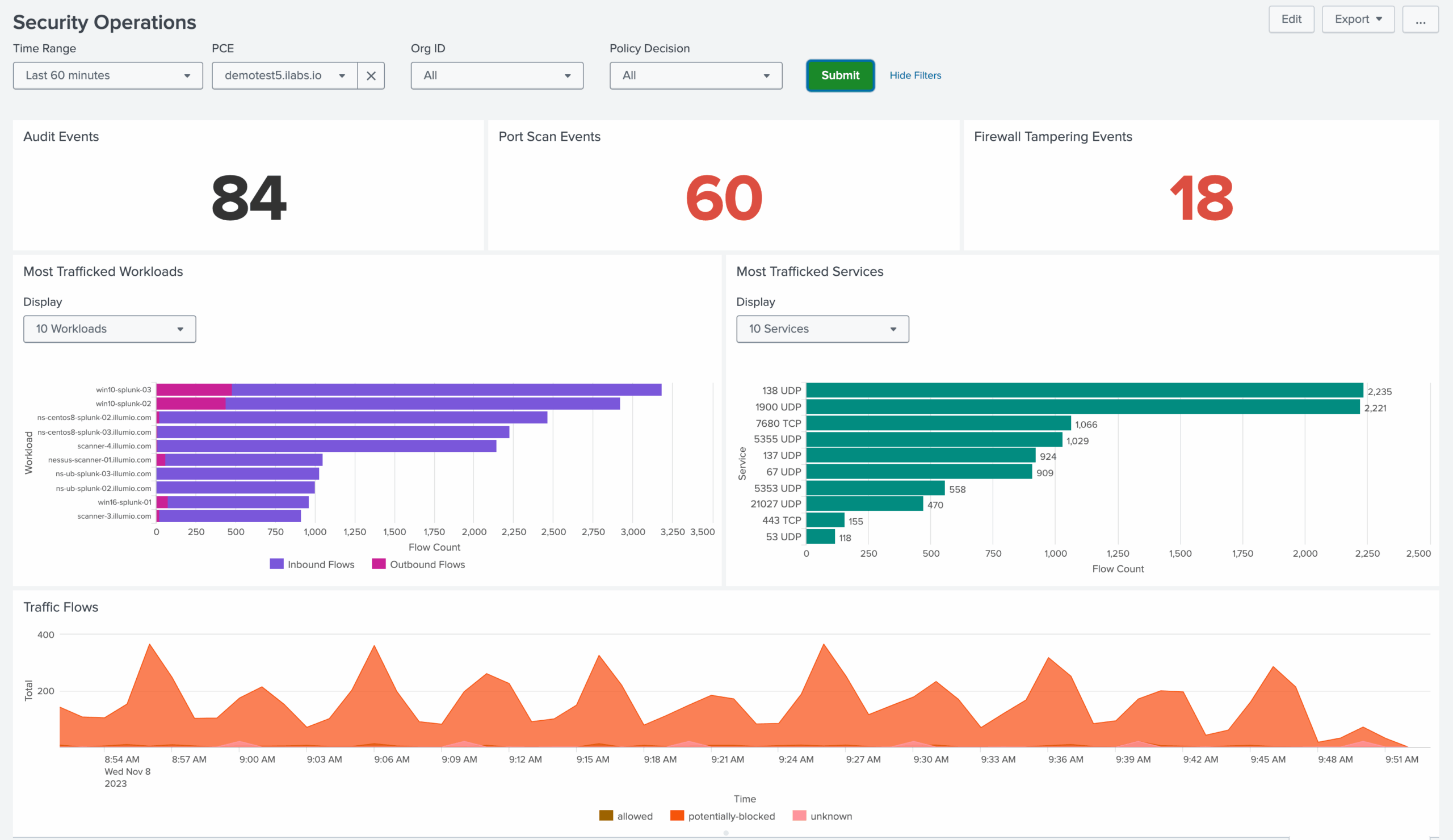Click the Hide Filters link
1453x840 pixels.
tap(915, 75)
